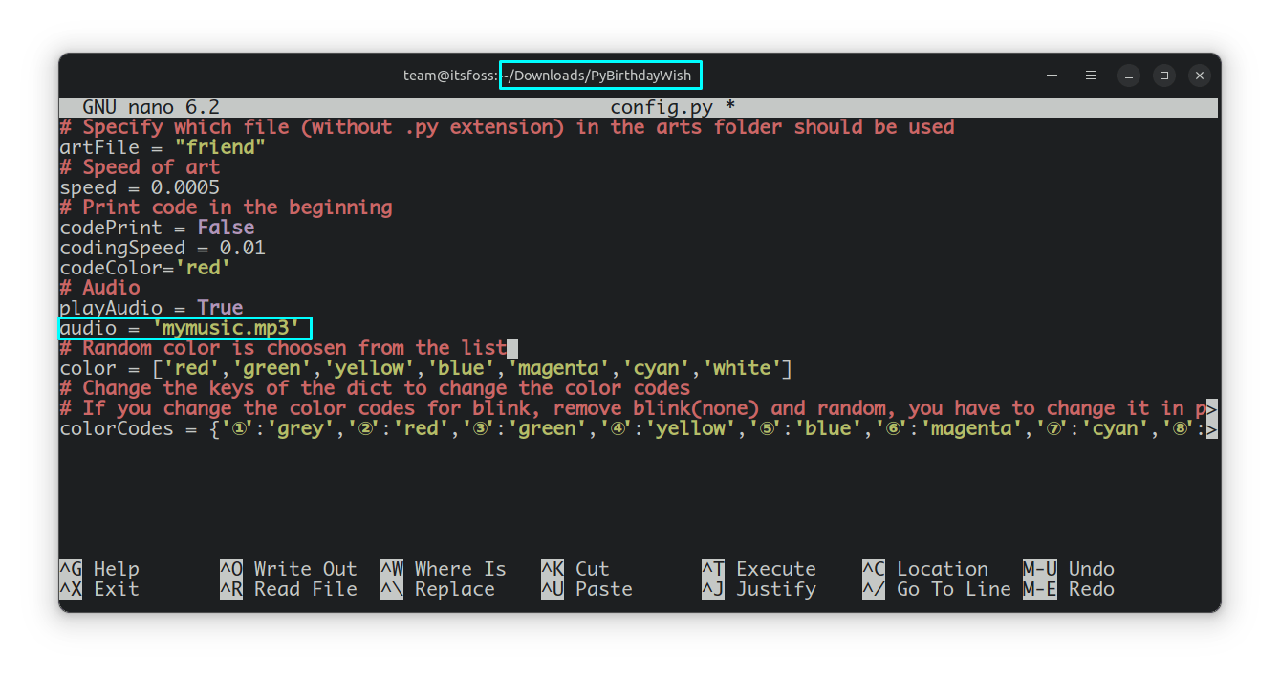Click the Redo shortcut label
Viewport: 1280px width, 677px height.
(1091, 589)
